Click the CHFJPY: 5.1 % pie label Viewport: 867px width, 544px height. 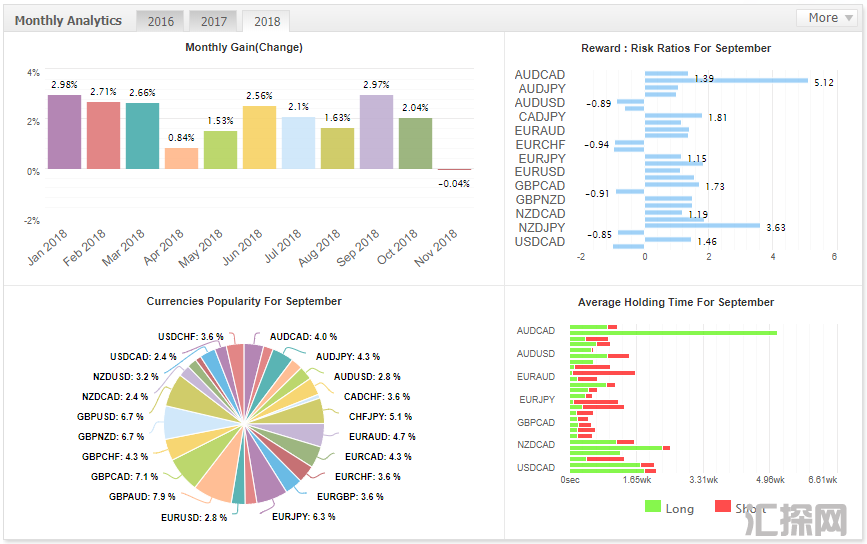380,417
